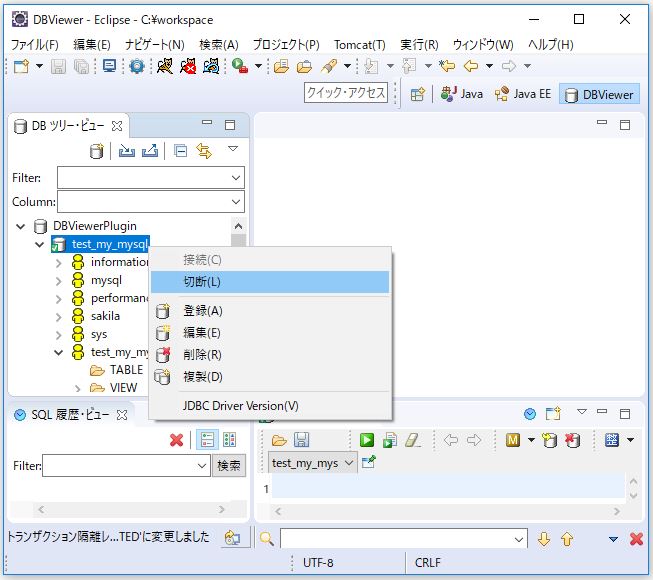Screen dimensions: 653x580
Task: Click the gear settings toolbar icon
Action: [137, 66]
